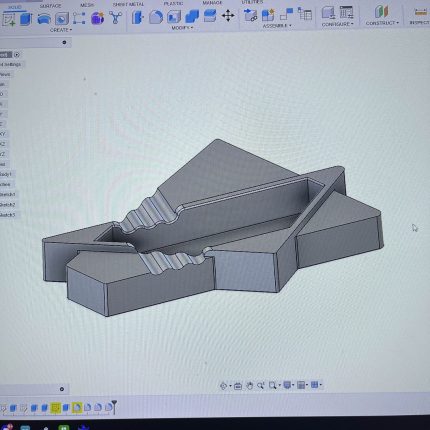Toggle the activate component radio button
This screenshot has height=430, width=430.
click(17, 55)
